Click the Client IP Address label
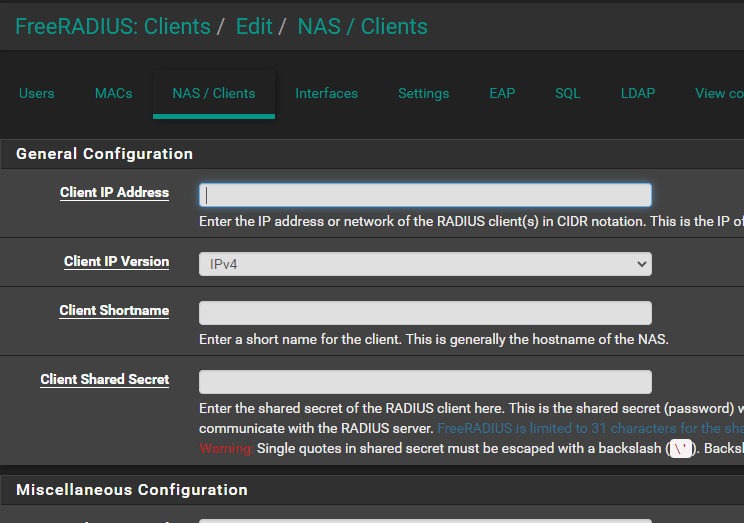Screen dimensions: 744x523 pyautogui.click(x=114, y=193)
